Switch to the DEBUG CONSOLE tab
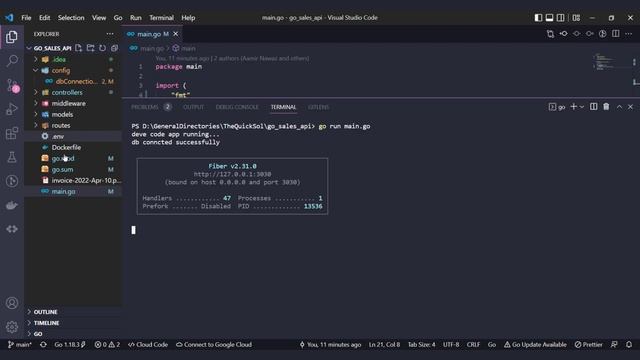Screen dimensions: 640x360 [237, 107]
